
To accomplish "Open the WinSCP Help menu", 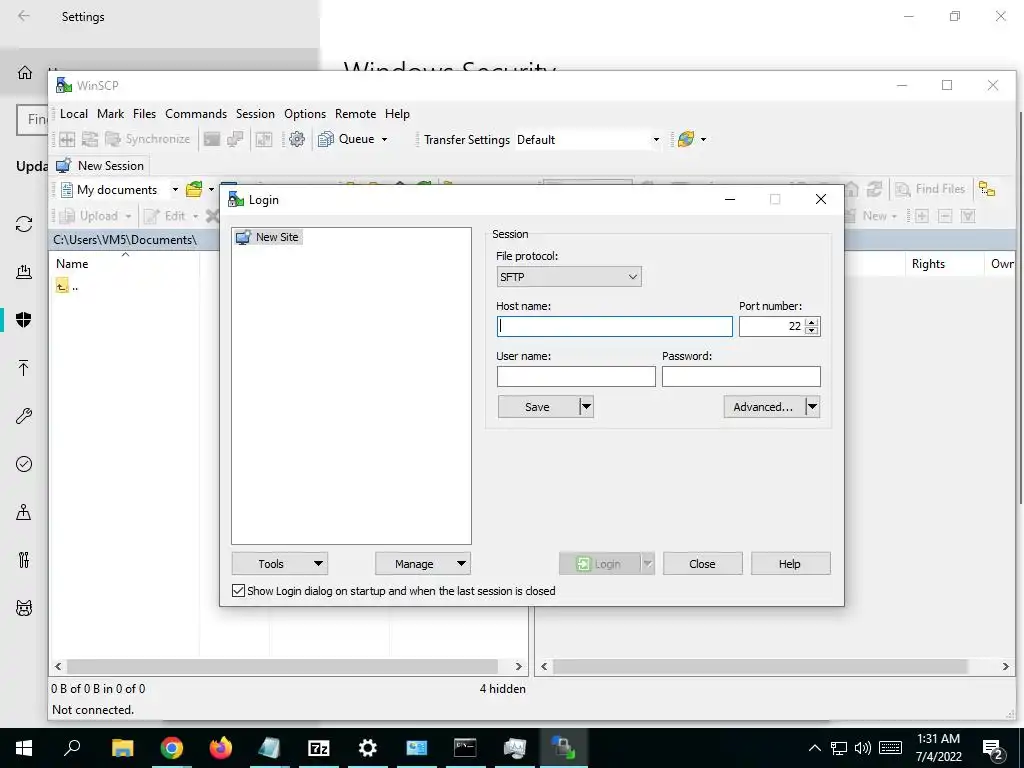I will 397,114.
